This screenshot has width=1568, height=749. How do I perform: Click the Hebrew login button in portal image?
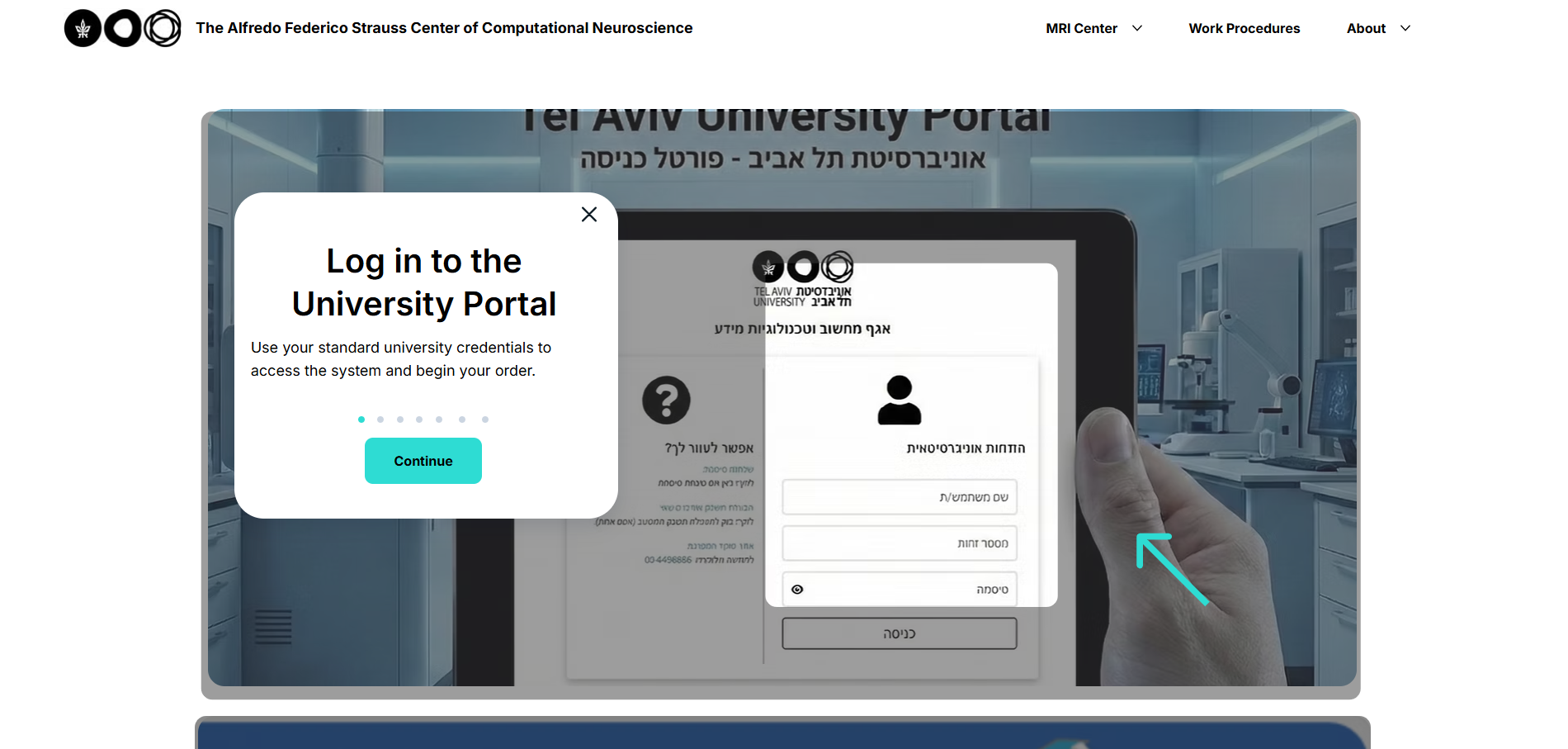point(900,633)
